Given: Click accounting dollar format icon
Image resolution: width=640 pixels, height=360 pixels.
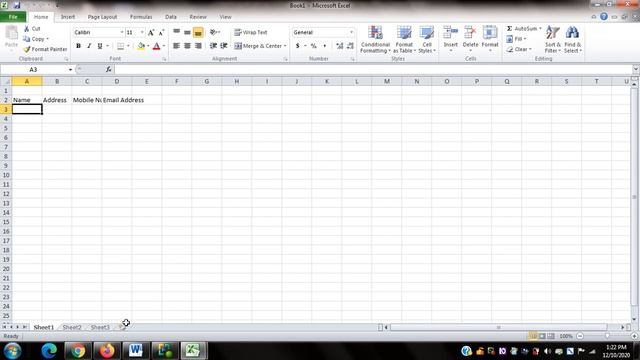Looking at the screenshot, I should coord(298,46).
